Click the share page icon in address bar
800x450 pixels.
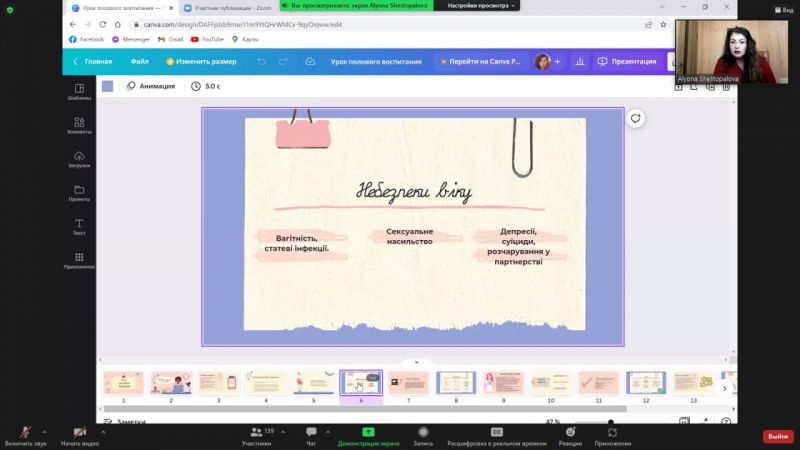(648, 24)
